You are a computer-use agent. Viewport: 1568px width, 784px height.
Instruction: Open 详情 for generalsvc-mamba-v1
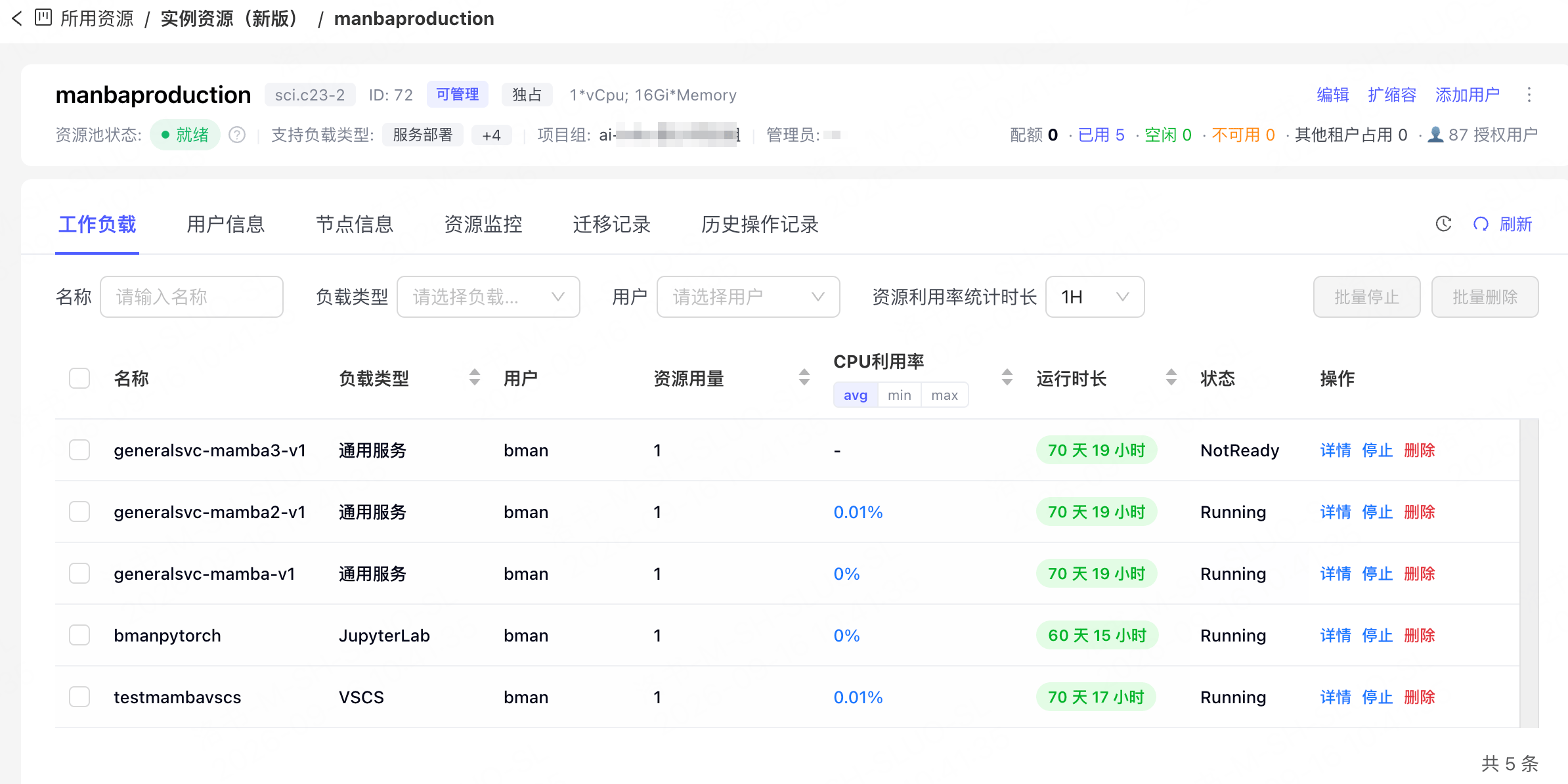coord(1336,574)
